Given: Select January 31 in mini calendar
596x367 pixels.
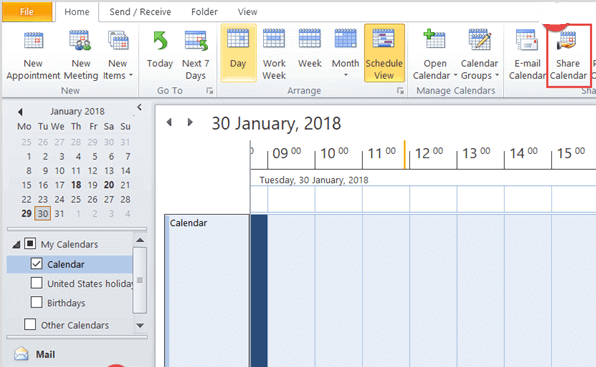Looking at the screenshot, I should pos(59,214).
